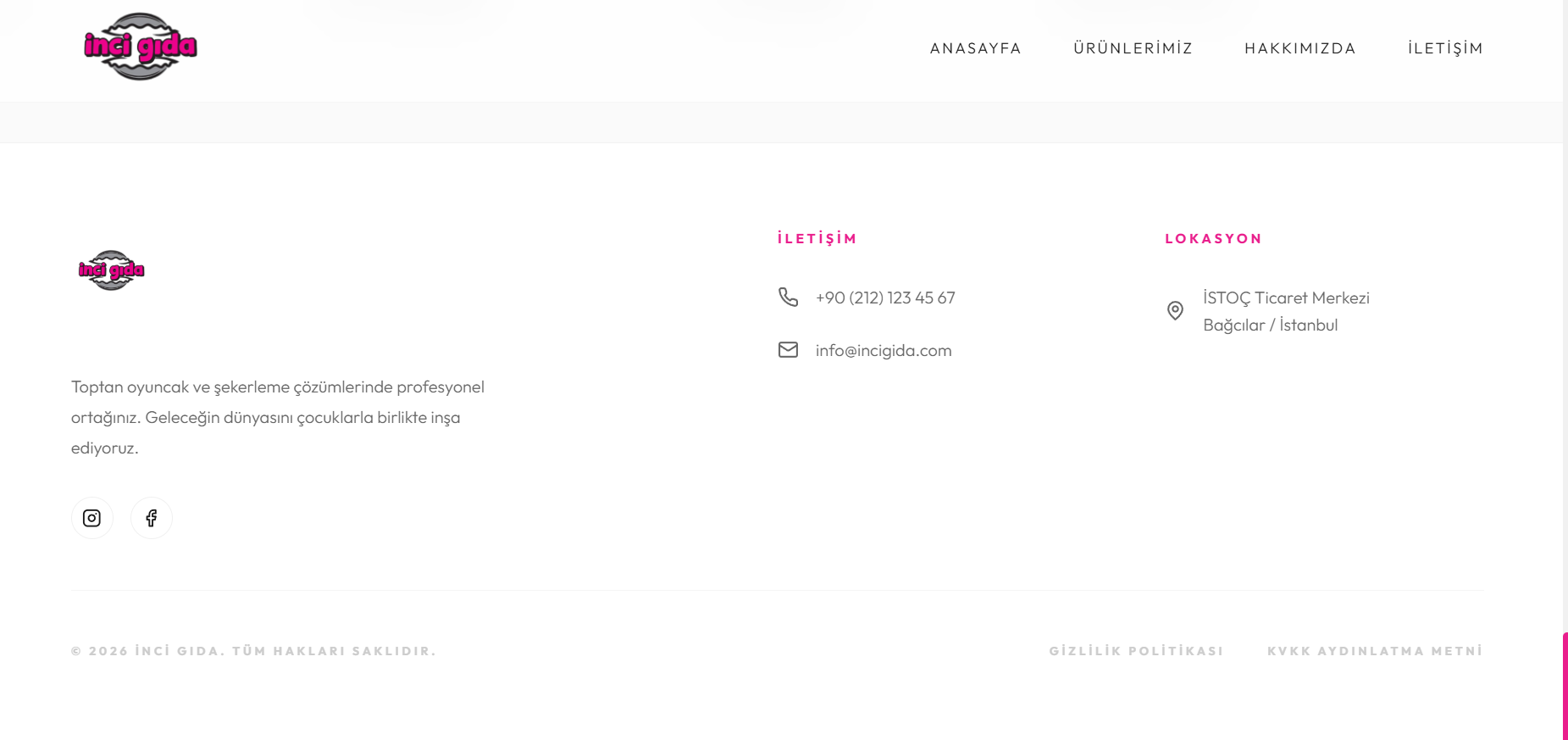Image resolution: width=1568 pixels, height=740 pixels.
Task: Select HAKKIMIZDA in the navigation bar
Action: 1299,48
